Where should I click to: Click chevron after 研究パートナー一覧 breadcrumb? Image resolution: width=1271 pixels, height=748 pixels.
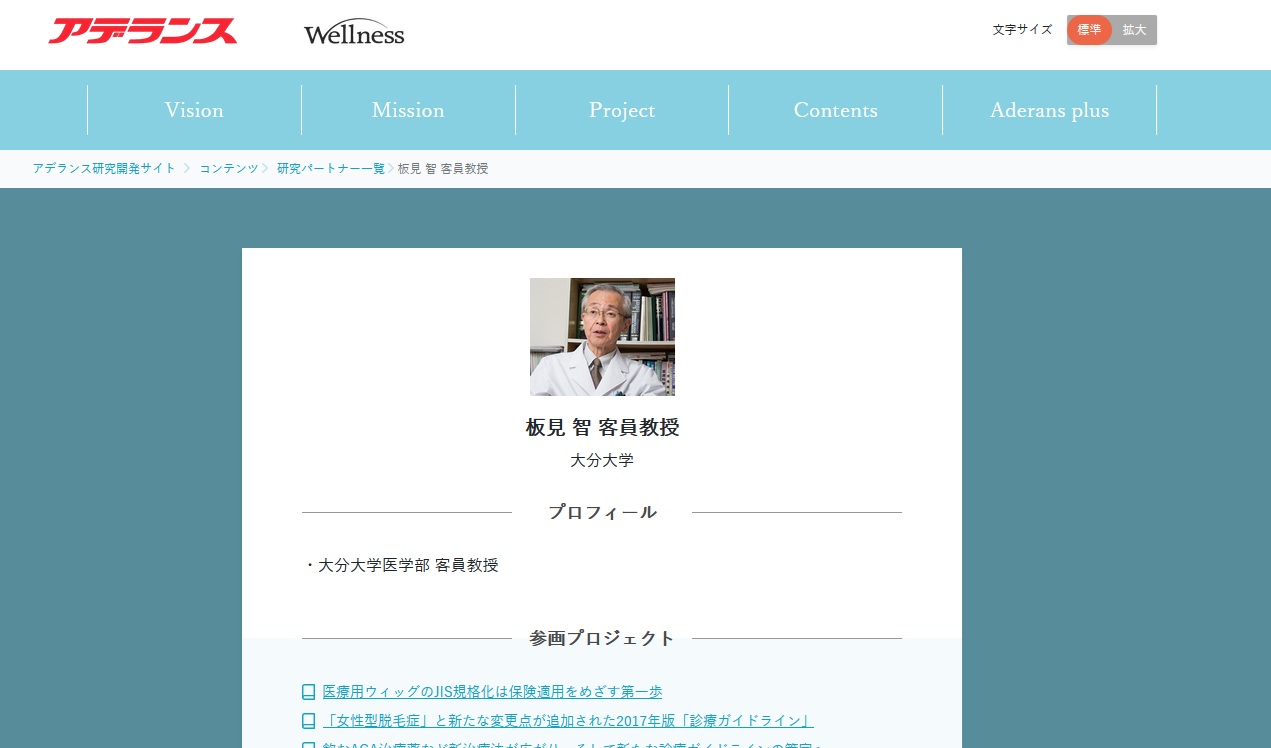pos(391,168)
